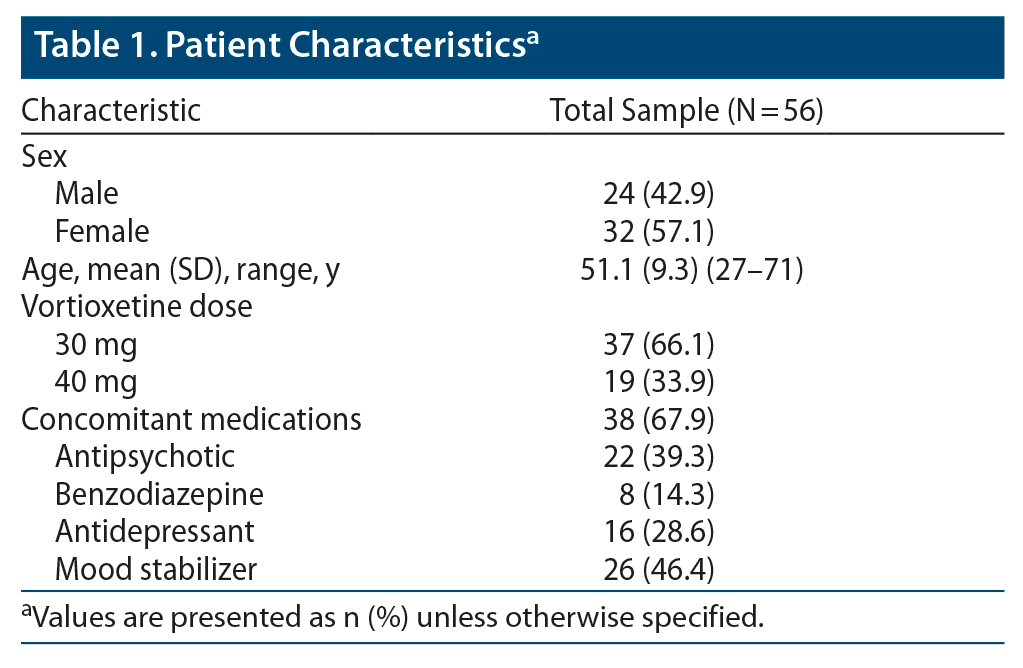Select the "Antidepressant" row label
The height and width of the screenshot is (668, 1023).
click(155, 532)
